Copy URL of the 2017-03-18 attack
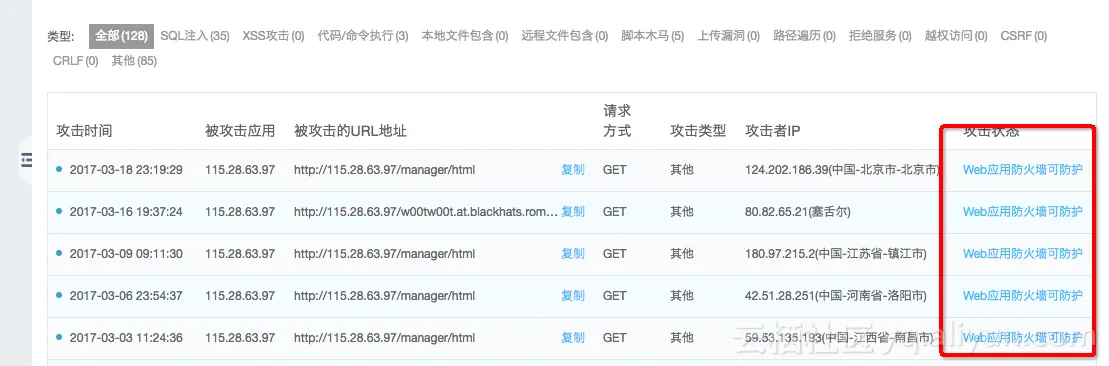This screenshot has height=366, width=1109. coord(573,170)
